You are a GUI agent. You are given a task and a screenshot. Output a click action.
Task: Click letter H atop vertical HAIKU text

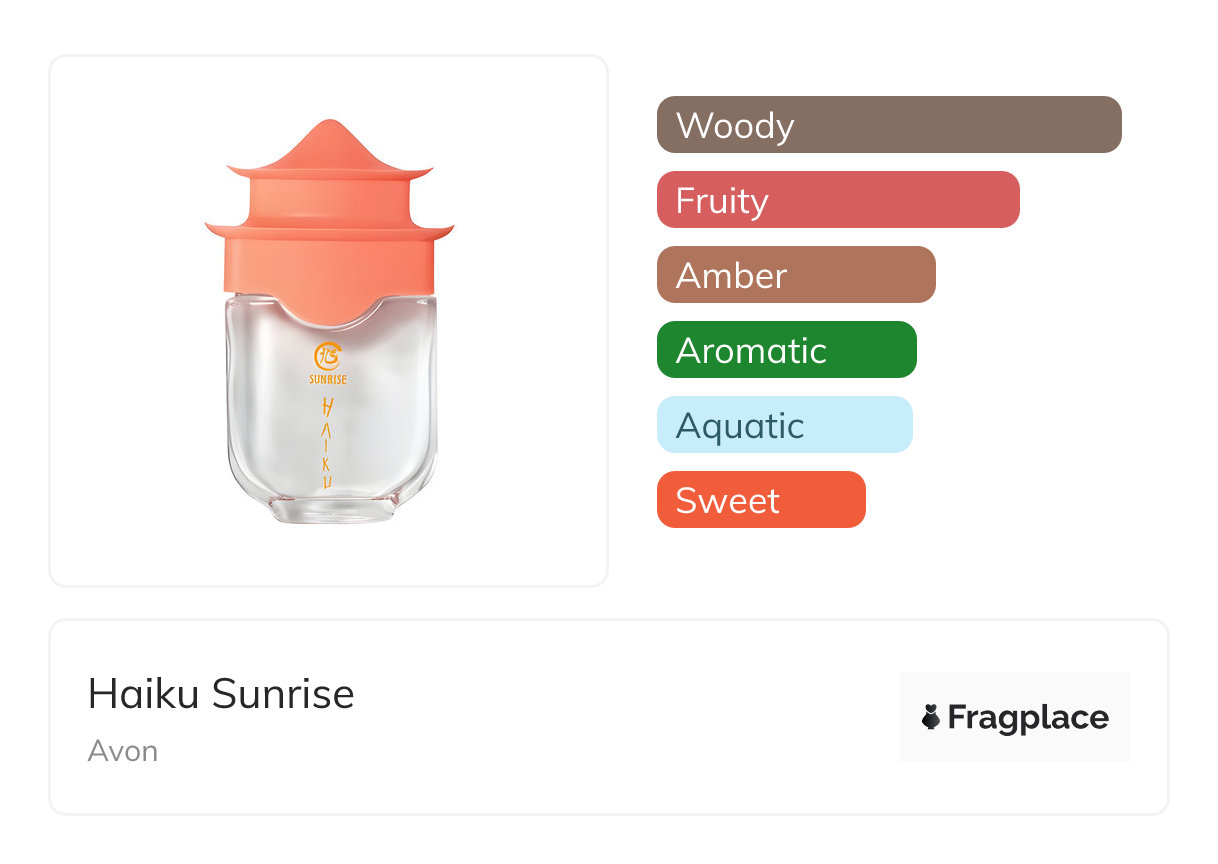(328, 407)
